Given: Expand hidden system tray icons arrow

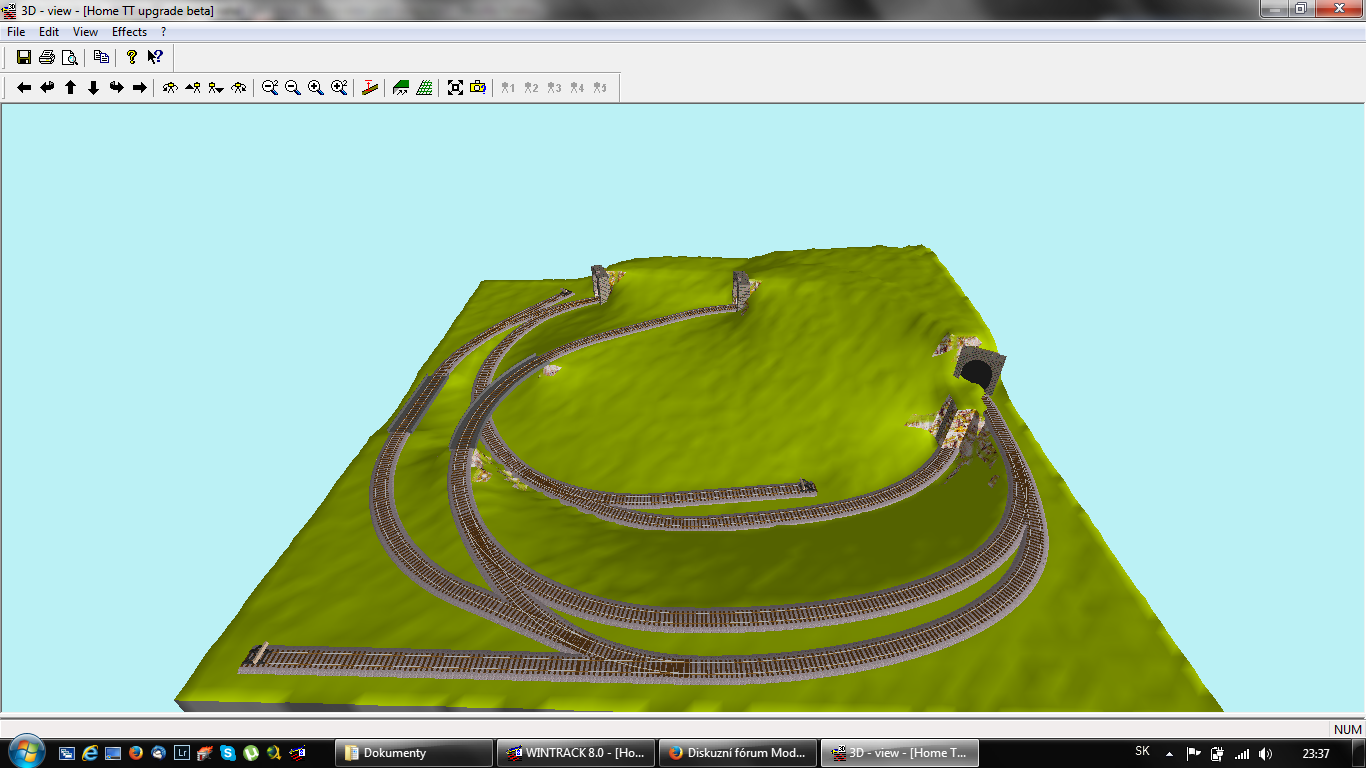Looking at the screenshot, I should (1169, 753).
